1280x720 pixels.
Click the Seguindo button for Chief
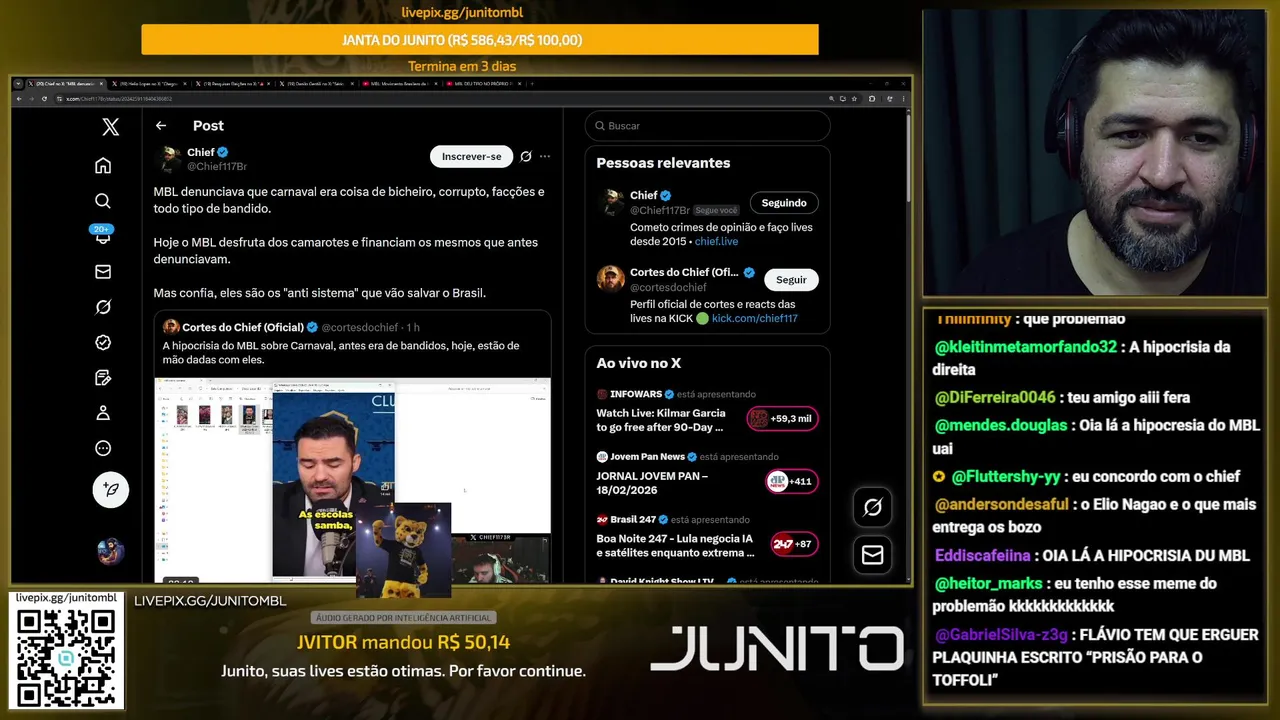pyautogui.click(x=784, y=202)
